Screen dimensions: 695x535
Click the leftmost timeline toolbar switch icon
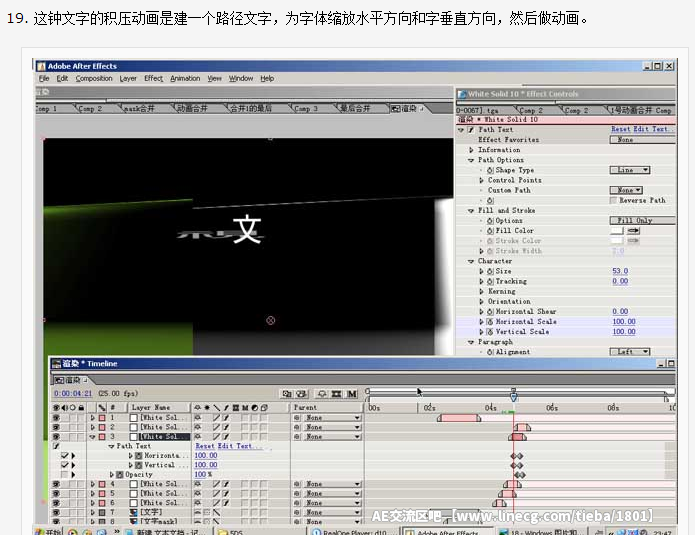pos(287,394)
